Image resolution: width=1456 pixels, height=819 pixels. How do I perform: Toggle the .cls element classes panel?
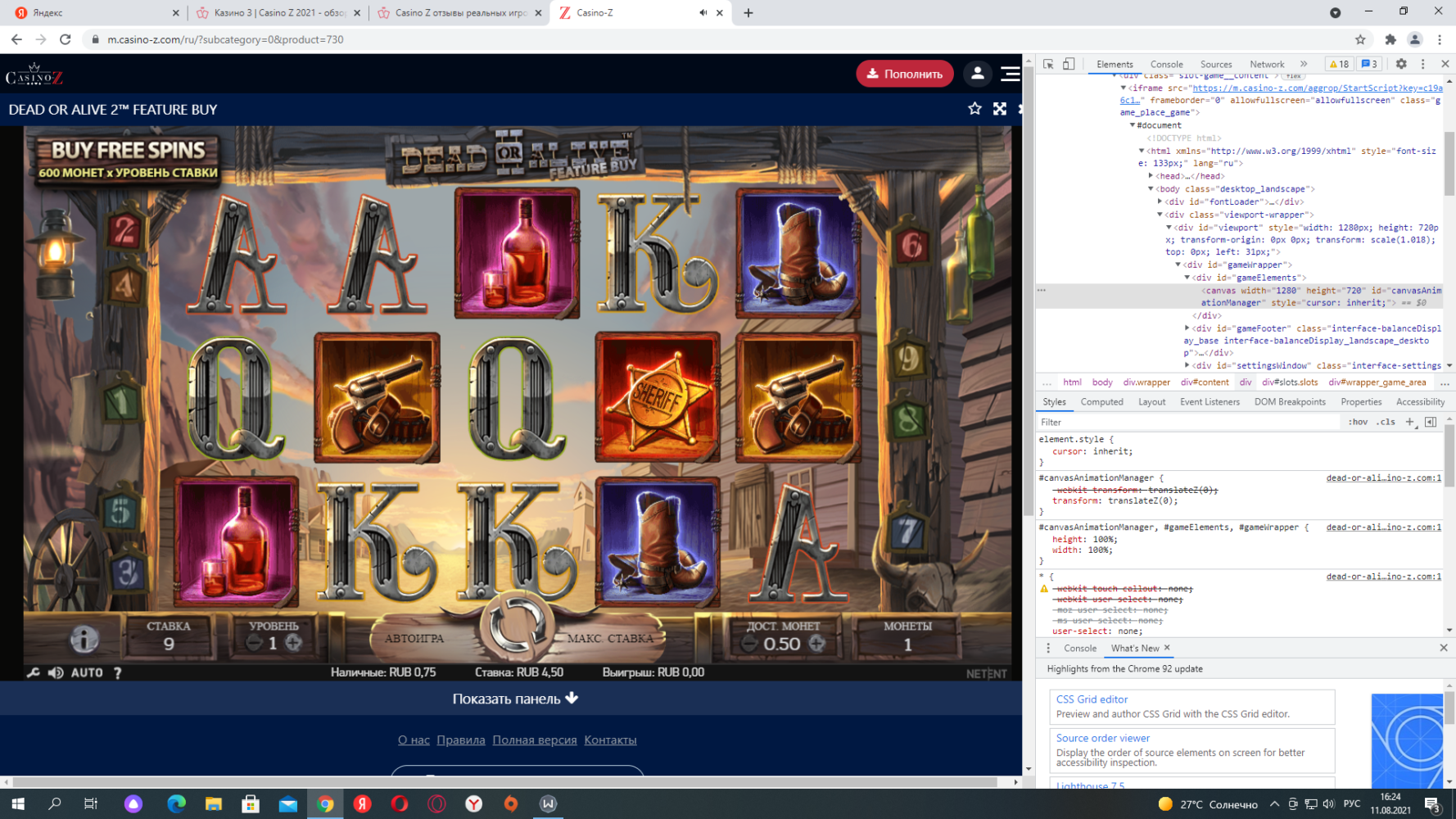click(1386, 422)
